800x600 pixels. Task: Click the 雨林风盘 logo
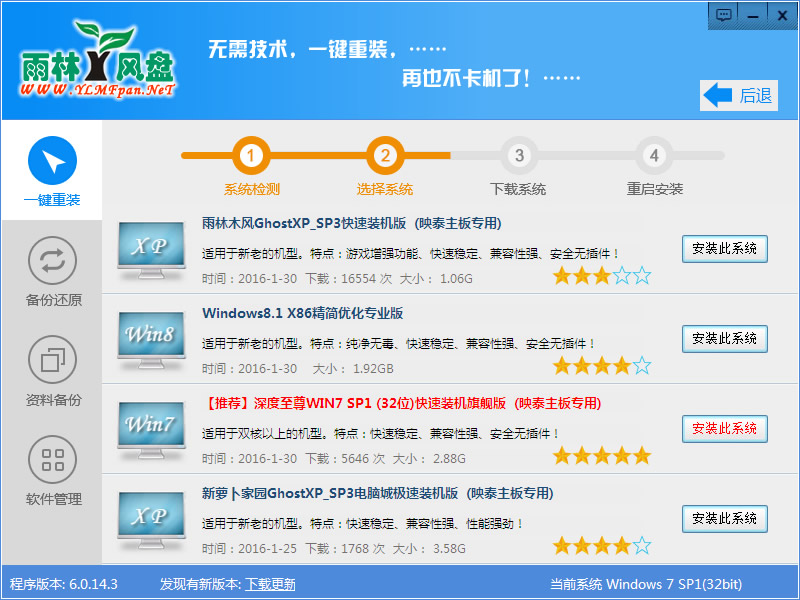(97, 60)
